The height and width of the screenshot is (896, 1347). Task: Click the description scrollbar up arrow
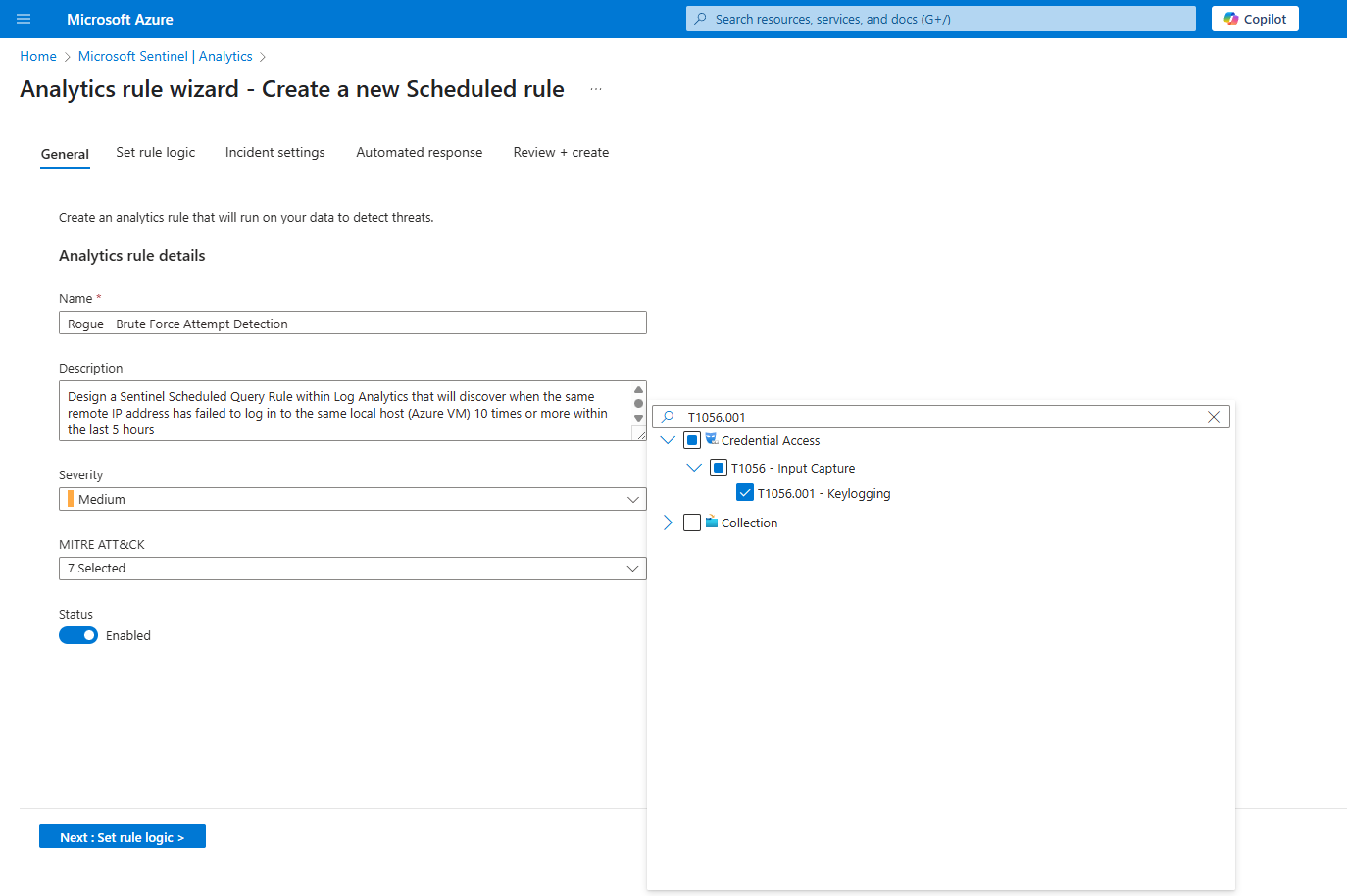coord(639,389)
